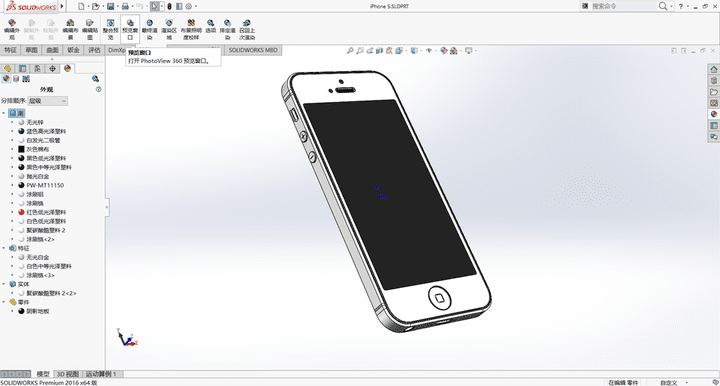
Task: Click the red 红色低光泽塑料 appearance swatch
Action: pos(21,212)
